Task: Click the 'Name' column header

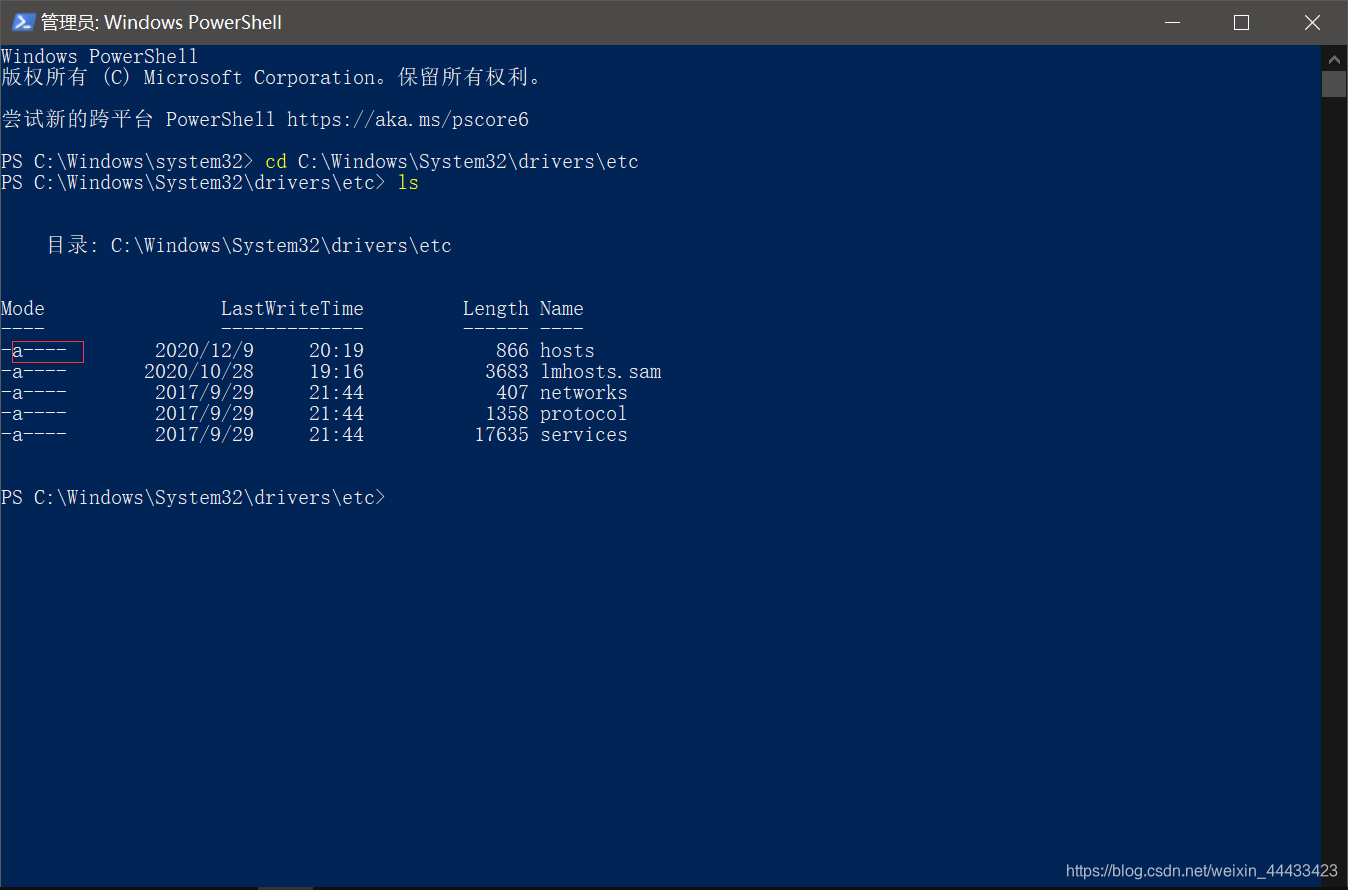Action: pos(562,309)
